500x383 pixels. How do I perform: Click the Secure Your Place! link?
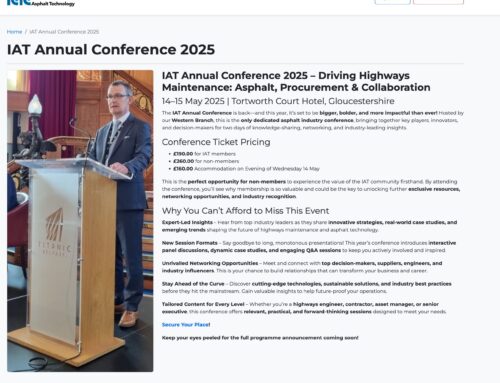(x=186, y=325)
